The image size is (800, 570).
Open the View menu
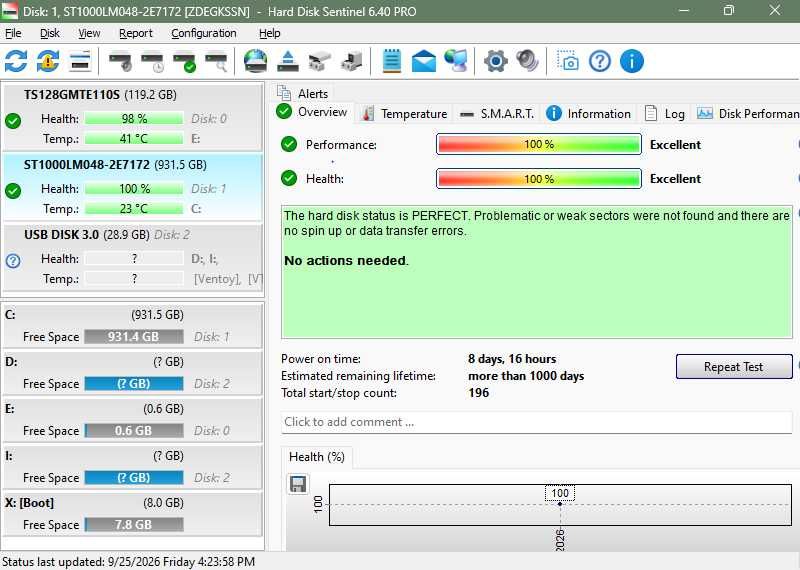tap(89, 33)
